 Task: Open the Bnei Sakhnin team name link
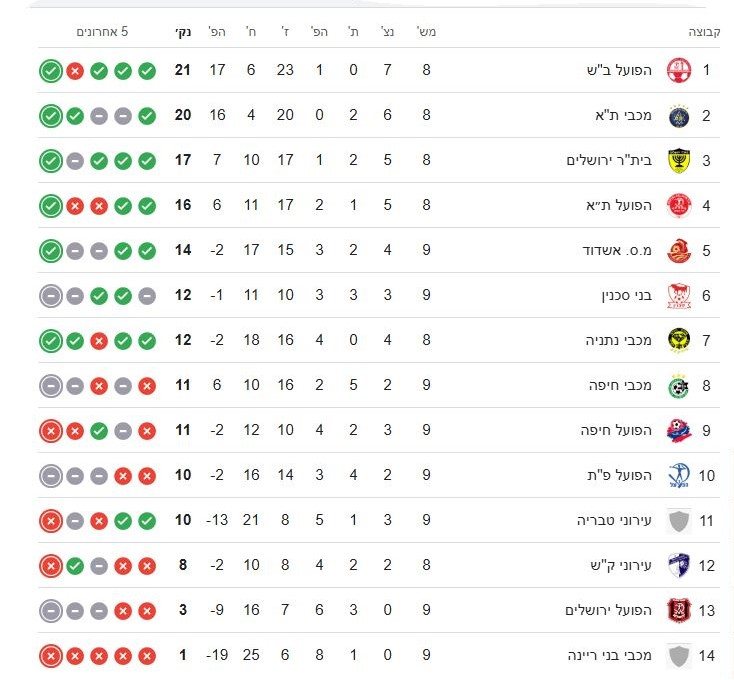pyautogui.click(x=627, y=296)
